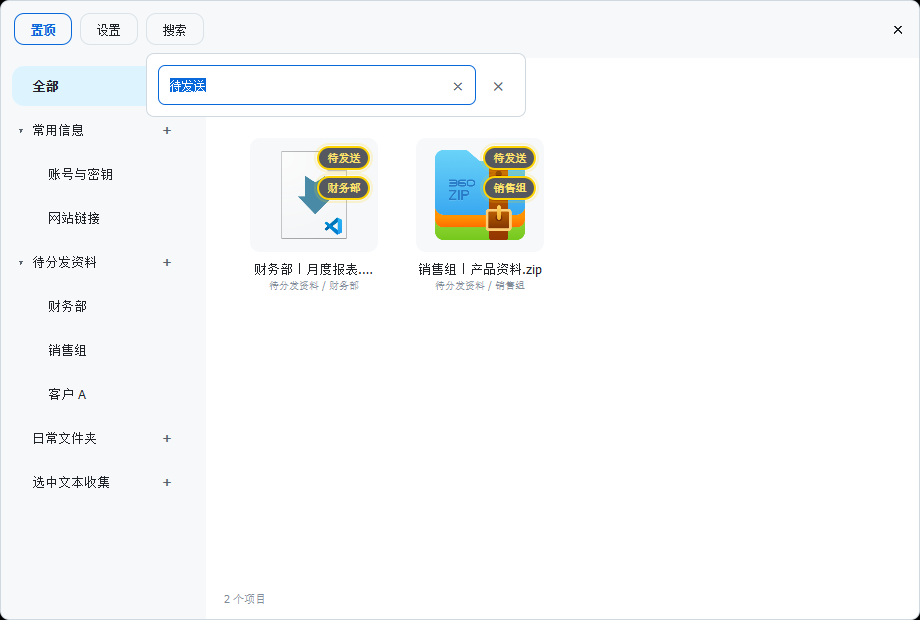Click the 2 个项目 status text
Viewport: 920px width, 620px height.
click(245, 599)
